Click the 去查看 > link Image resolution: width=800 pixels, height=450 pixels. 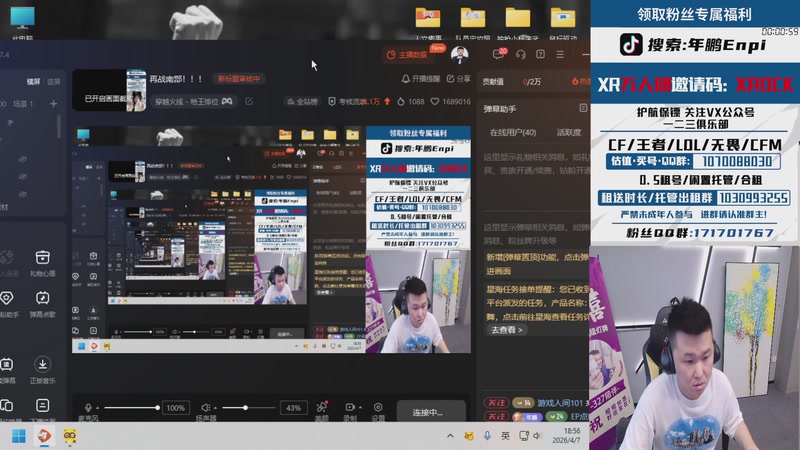point(506,330)
